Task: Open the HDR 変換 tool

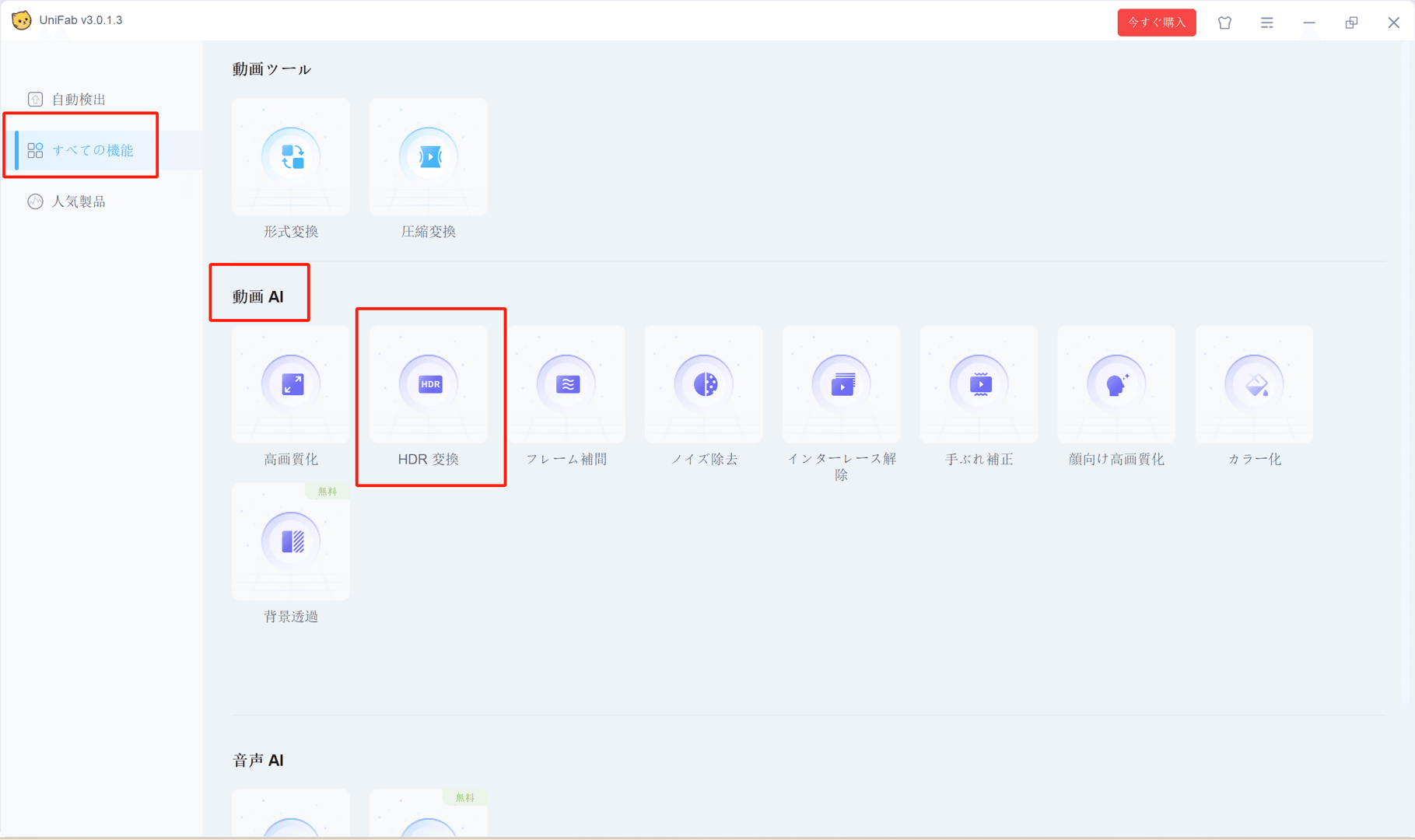Action: click(429, 384)
